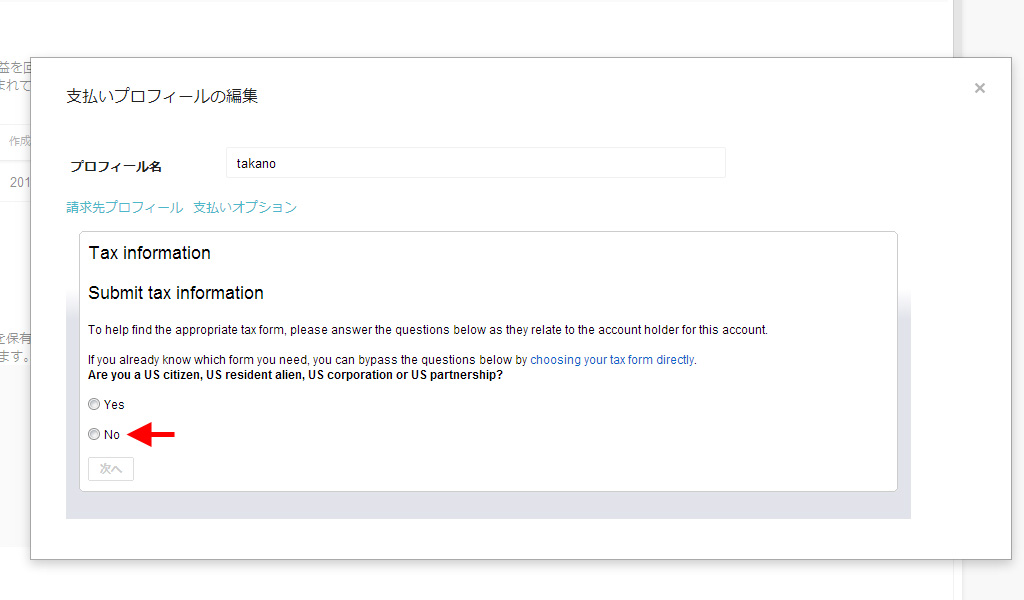Click the profile name field containing takano

(475, 163)
